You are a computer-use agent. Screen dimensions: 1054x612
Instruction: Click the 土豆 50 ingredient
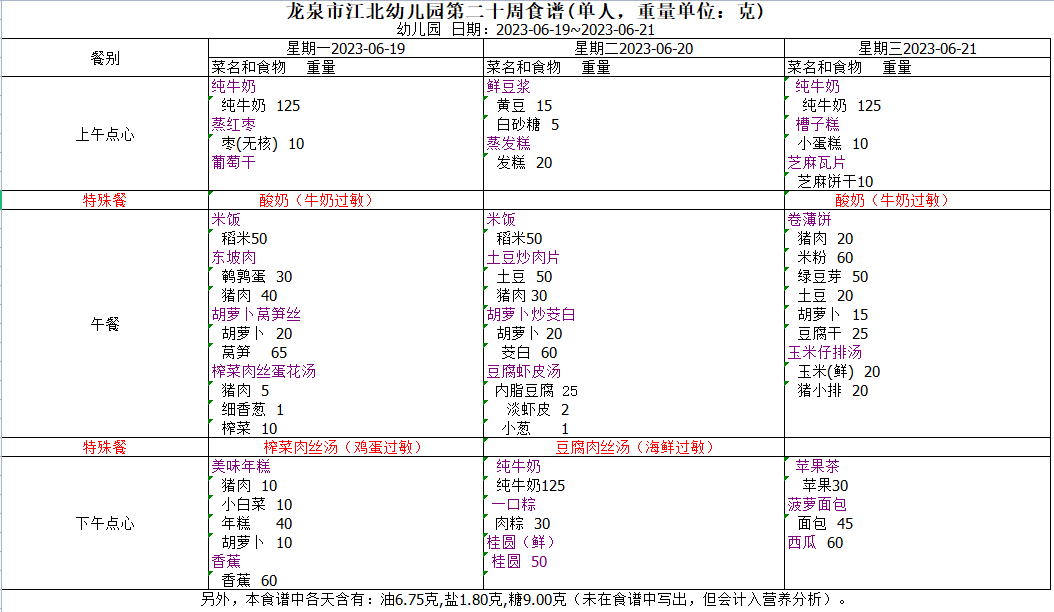tap(524, 276)
